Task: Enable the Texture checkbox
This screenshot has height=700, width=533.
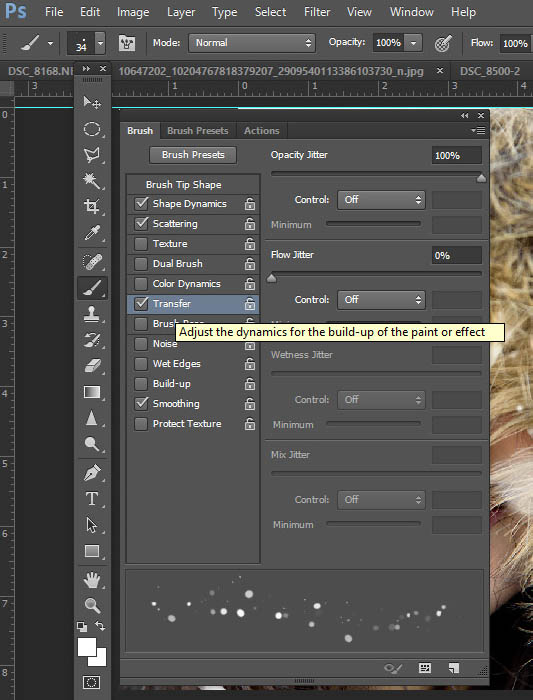Action: click(x=141, y=244)
